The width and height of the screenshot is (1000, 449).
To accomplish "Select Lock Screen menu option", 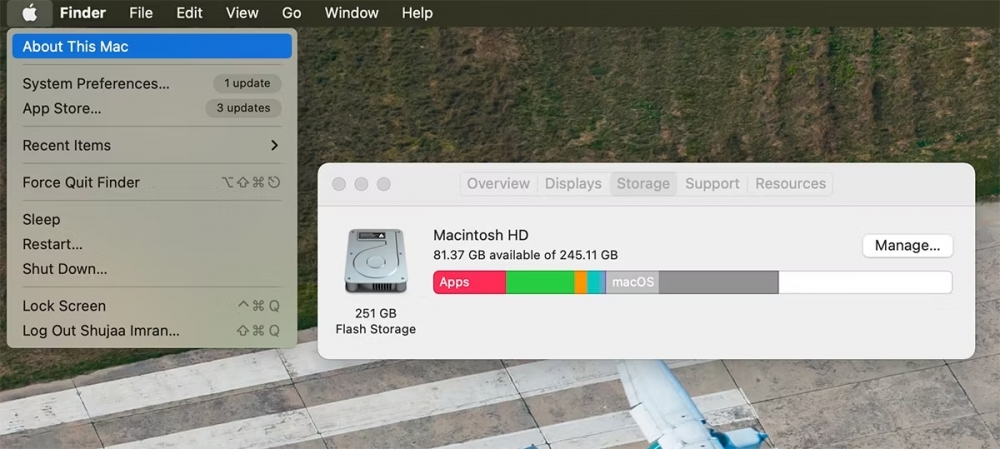I will point(64,306).
